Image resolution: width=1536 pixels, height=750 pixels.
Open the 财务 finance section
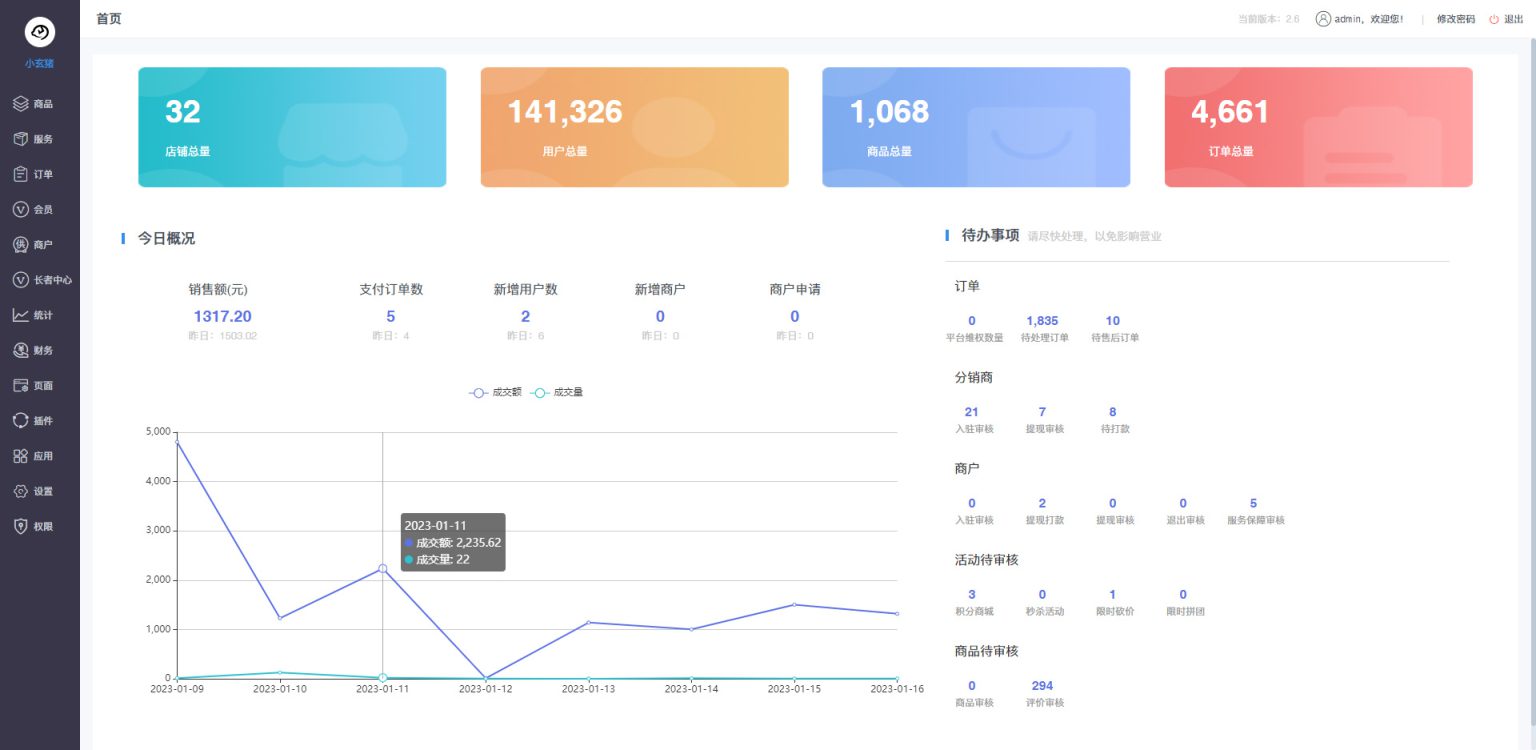[x=40, y=349]
